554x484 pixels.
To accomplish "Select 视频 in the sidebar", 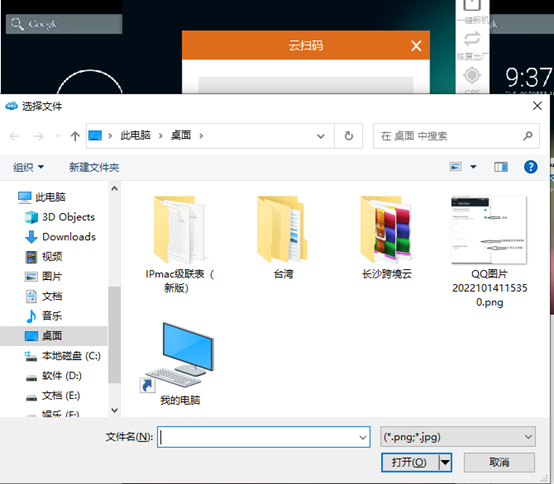I will (44, 256).
